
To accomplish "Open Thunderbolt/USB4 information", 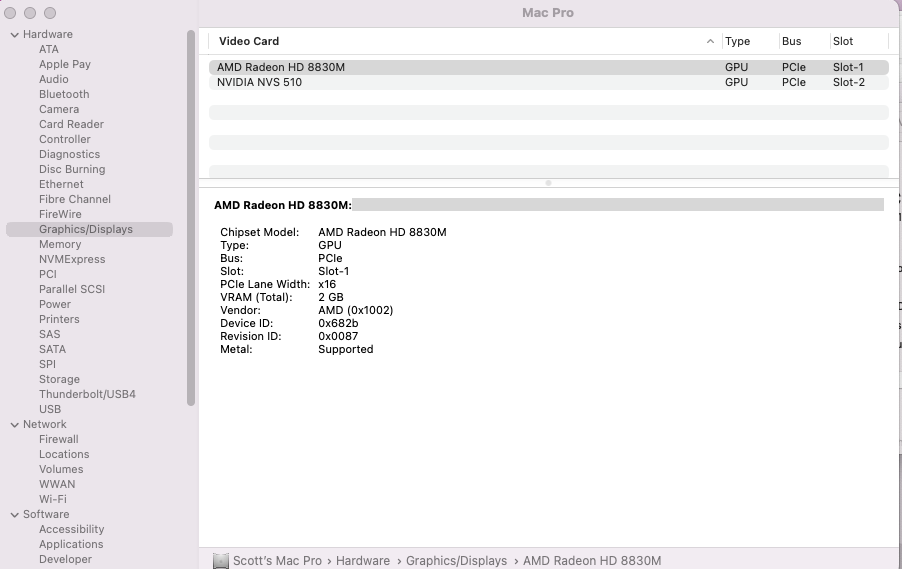I will pos(87,394).
